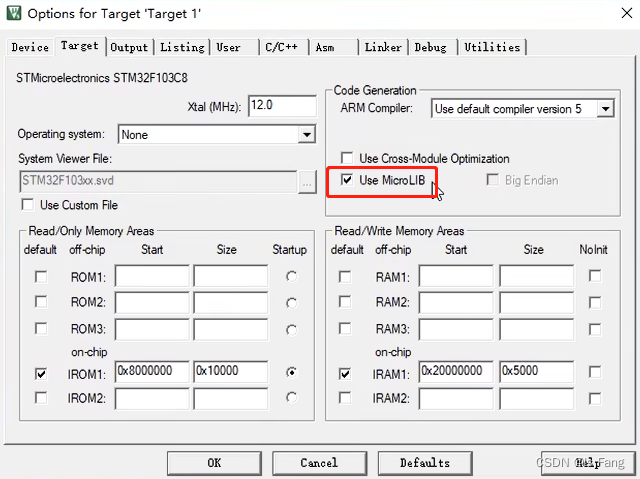Click the Xtal (MHz) input field
Screen dimensions: 640x479
(282, 106)
